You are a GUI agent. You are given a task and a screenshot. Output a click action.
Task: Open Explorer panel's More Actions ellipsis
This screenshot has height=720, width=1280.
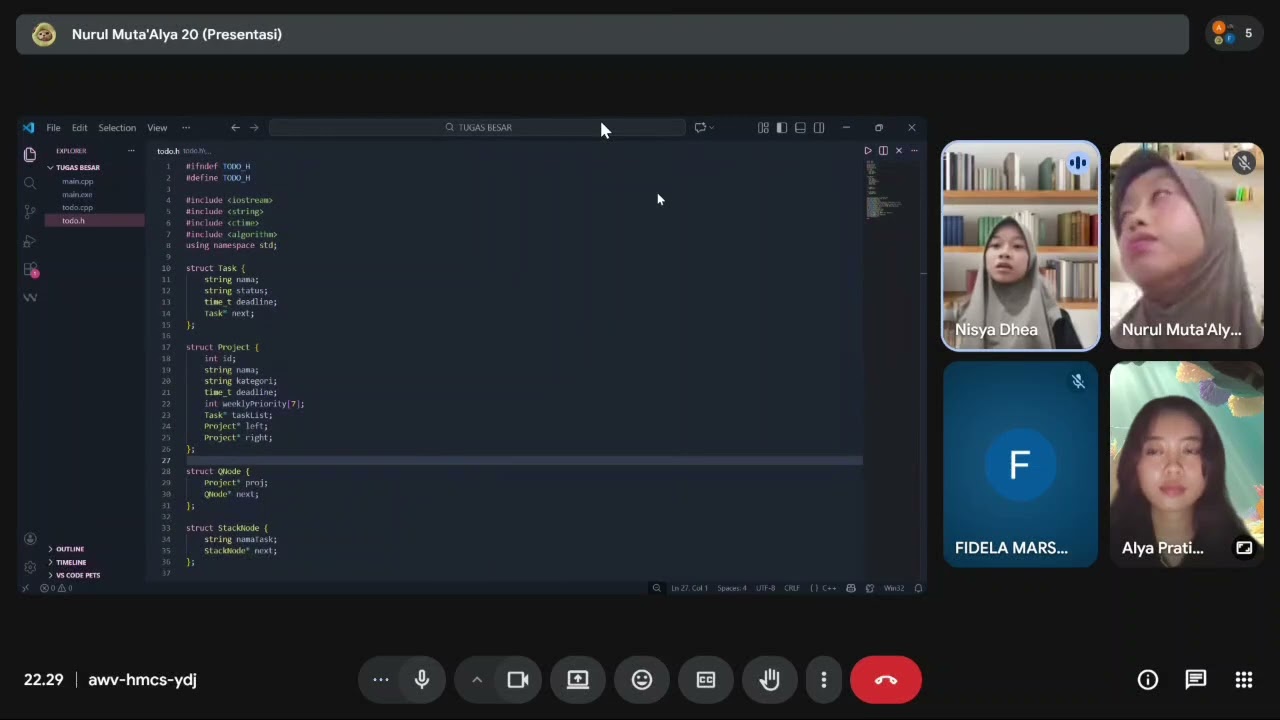coord(131,151)
